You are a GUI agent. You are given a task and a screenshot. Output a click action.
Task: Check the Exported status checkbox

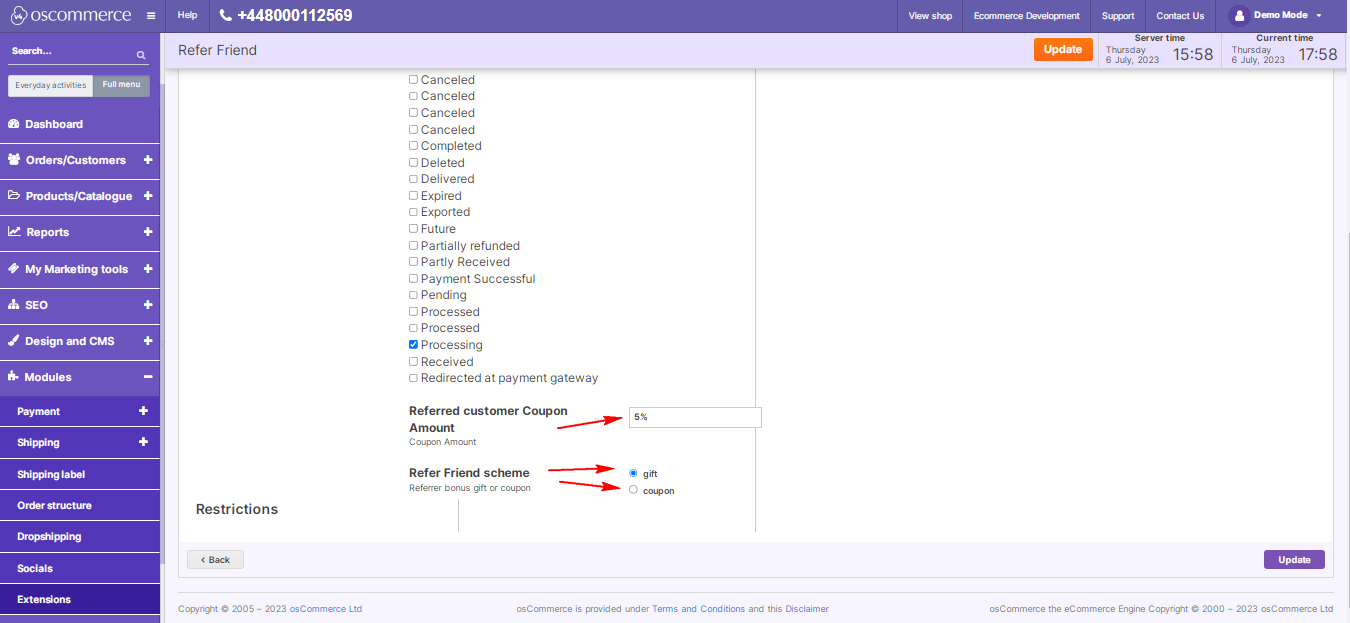413,212
